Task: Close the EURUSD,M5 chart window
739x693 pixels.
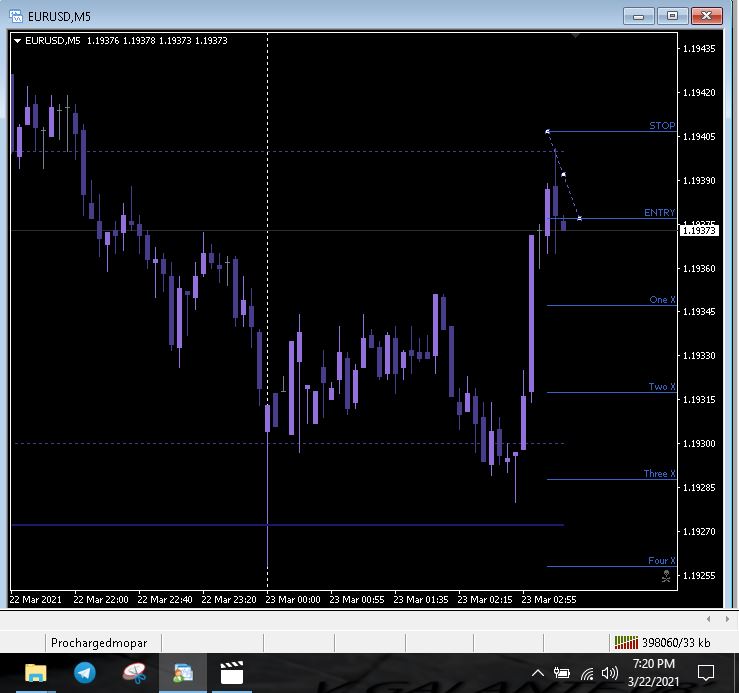Action: [x=706, y=16]
